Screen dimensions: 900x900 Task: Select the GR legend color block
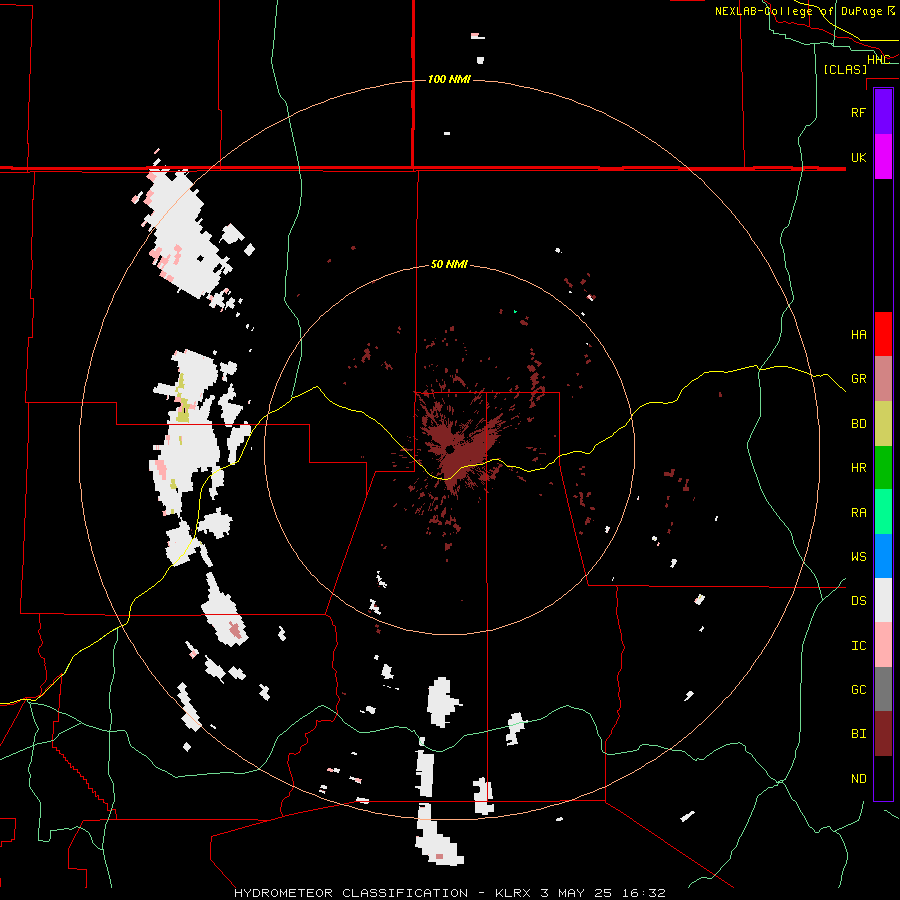point(883,379)
